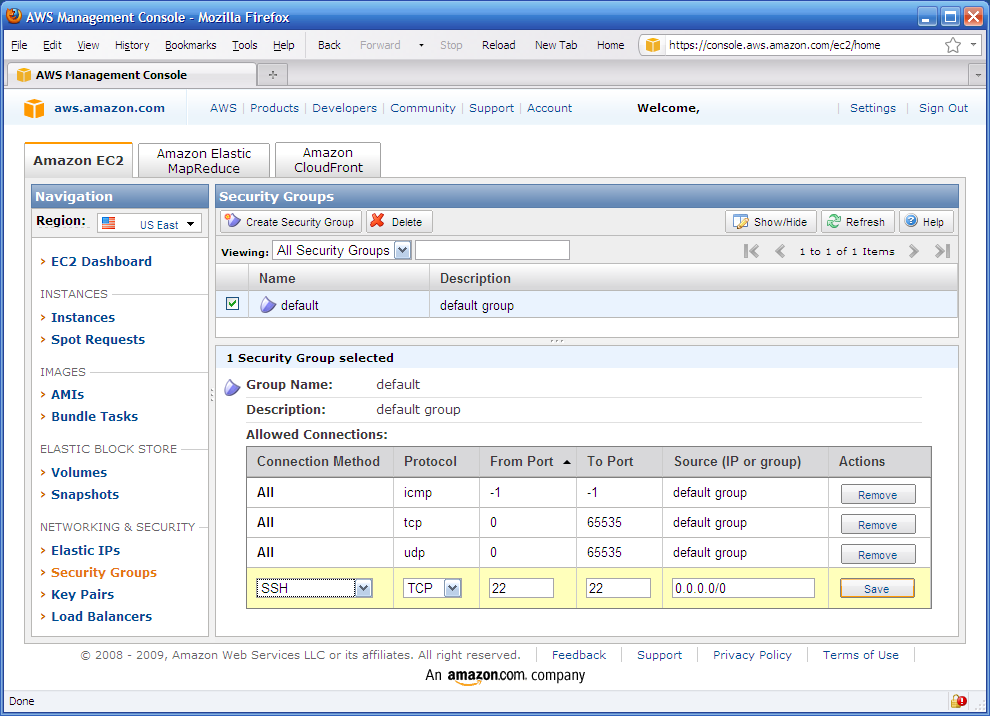Click the Show/Hide columns icon
The height and width of the screenshot is (716, 990).
click(741, 222)
